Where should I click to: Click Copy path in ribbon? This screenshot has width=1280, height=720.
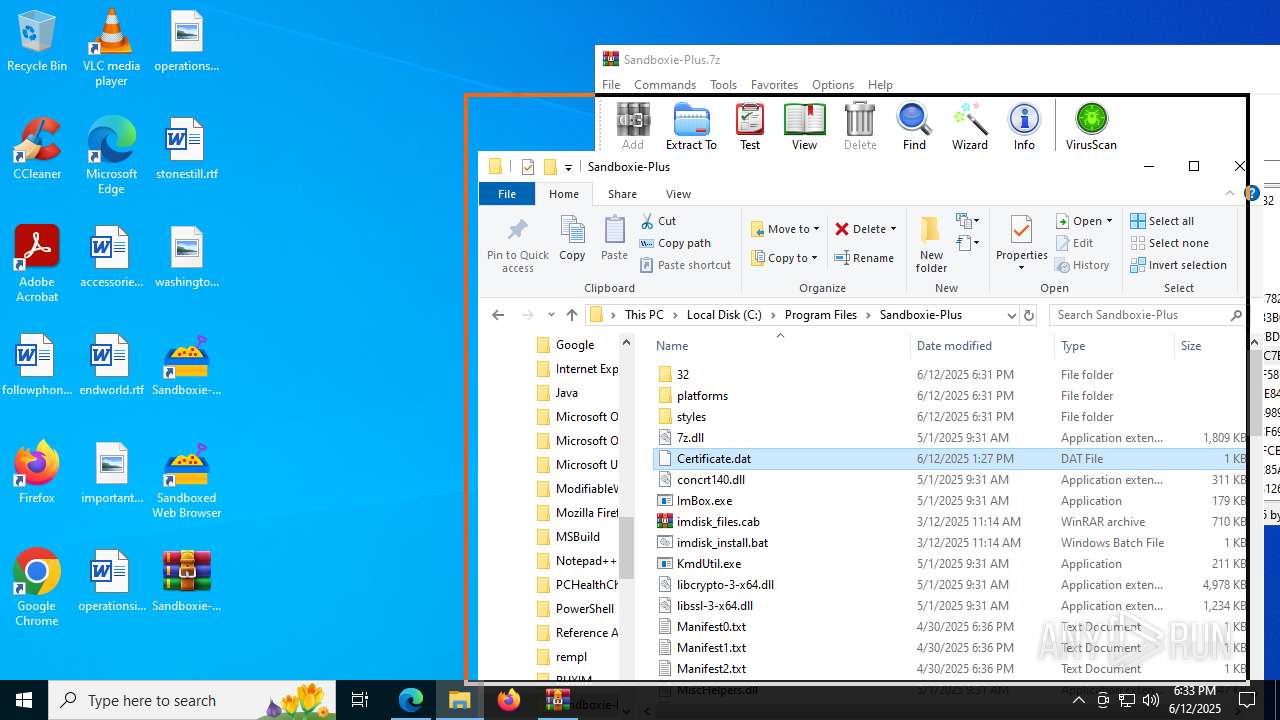coord(675,243)
